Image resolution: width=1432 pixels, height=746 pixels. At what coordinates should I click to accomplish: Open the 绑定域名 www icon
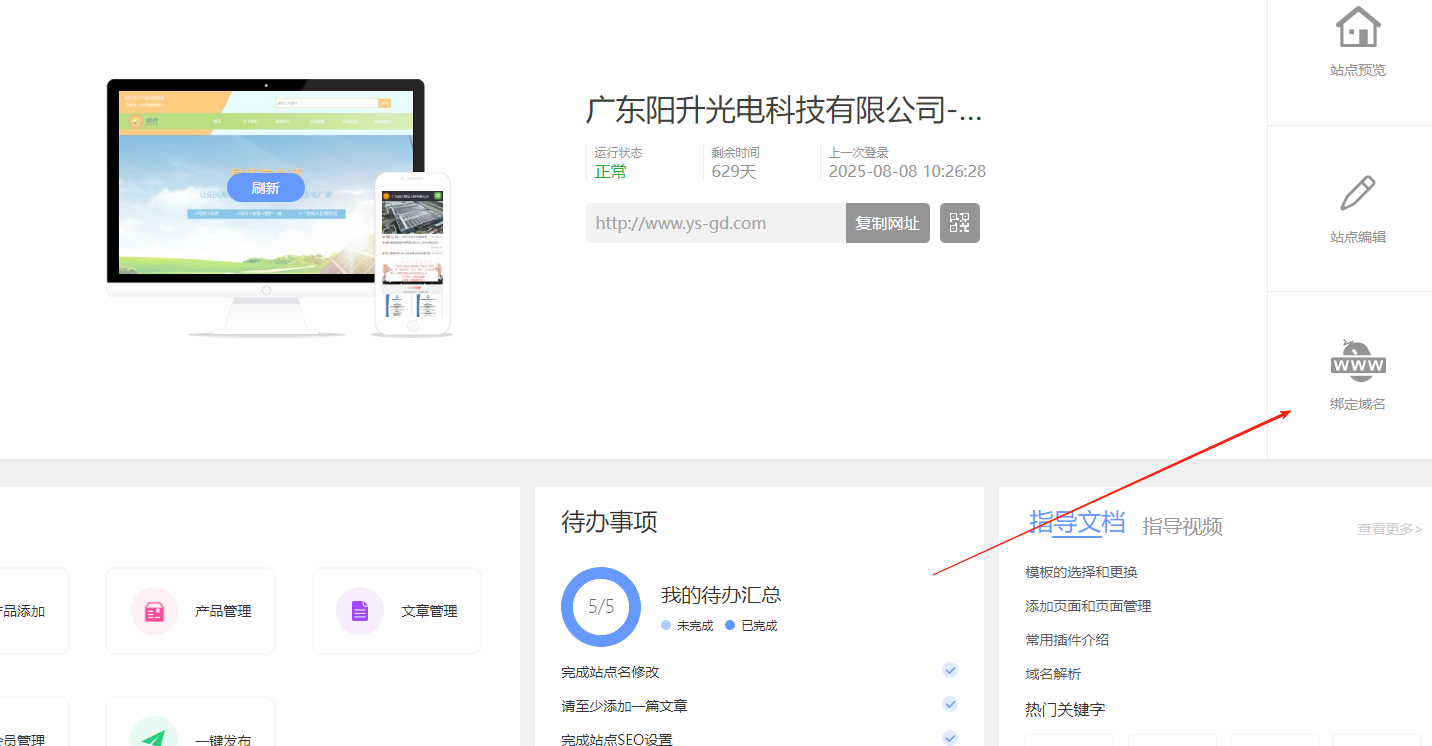1358,360
